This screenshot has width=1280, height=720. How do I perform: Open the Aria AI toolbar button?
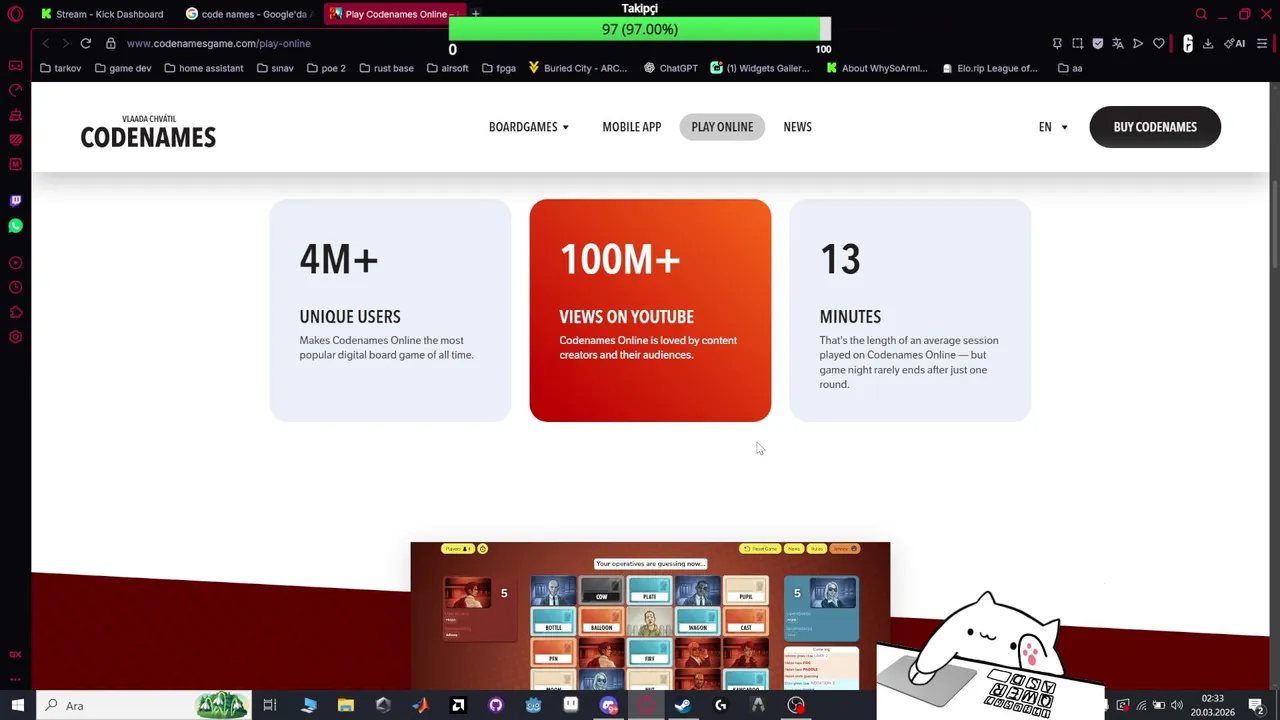tap(1235, 43)
